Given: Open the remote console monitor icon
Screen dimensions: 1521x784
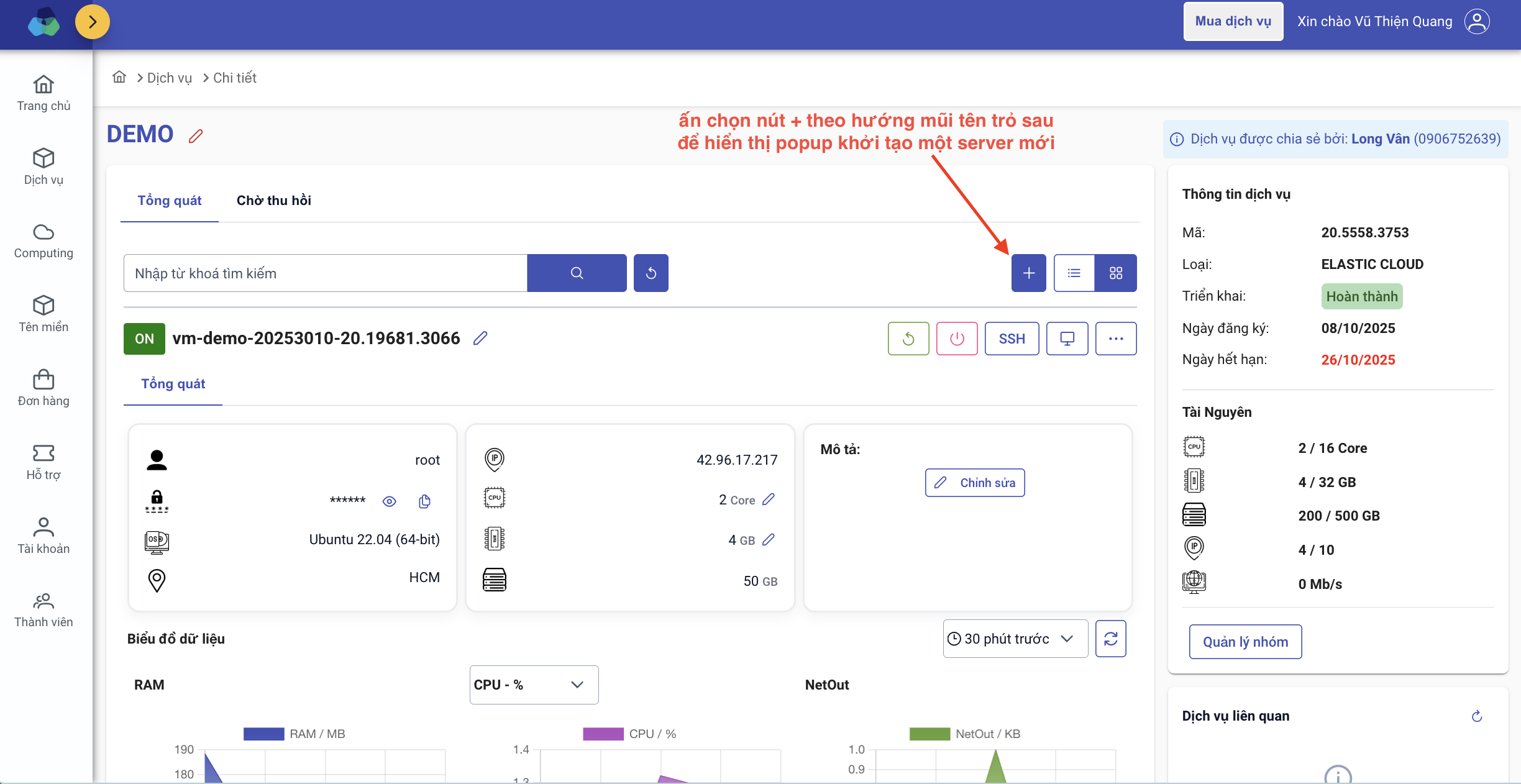Looking at the screenshot, I should (1067, 339).
